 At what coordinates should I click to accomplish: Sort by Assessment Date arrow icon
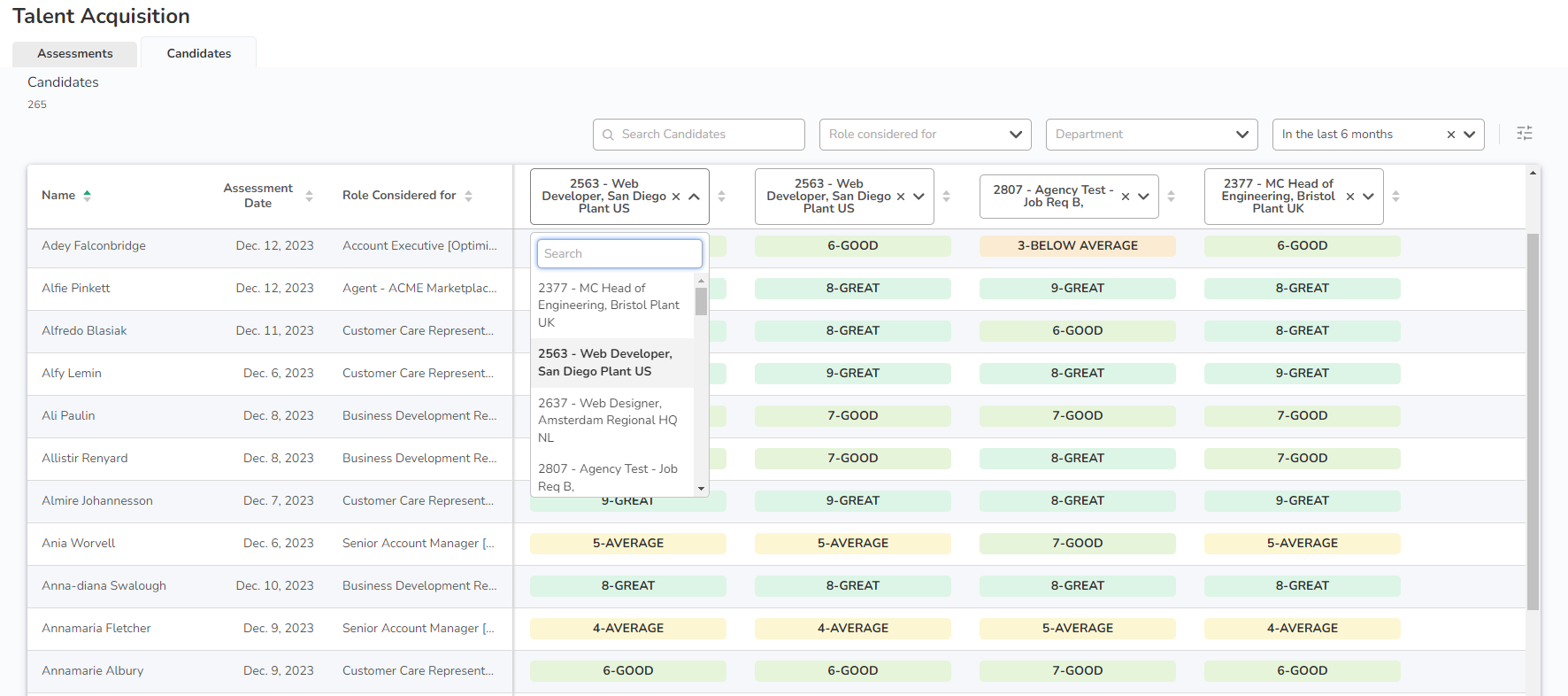pyautogui.click(x=309, y=196)
